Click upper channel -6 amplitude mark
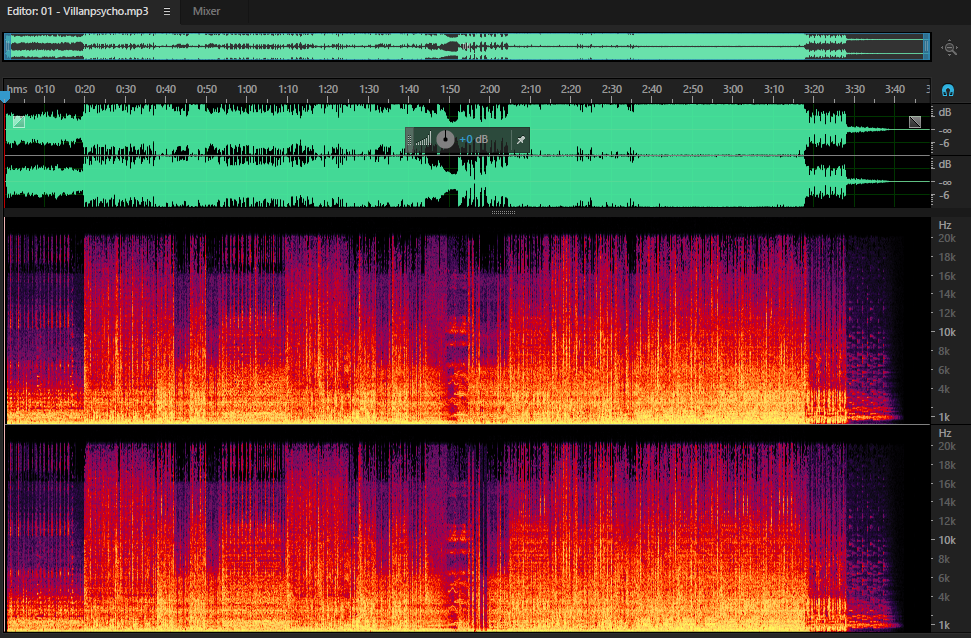The image size is (971, 638). [944, 144]
